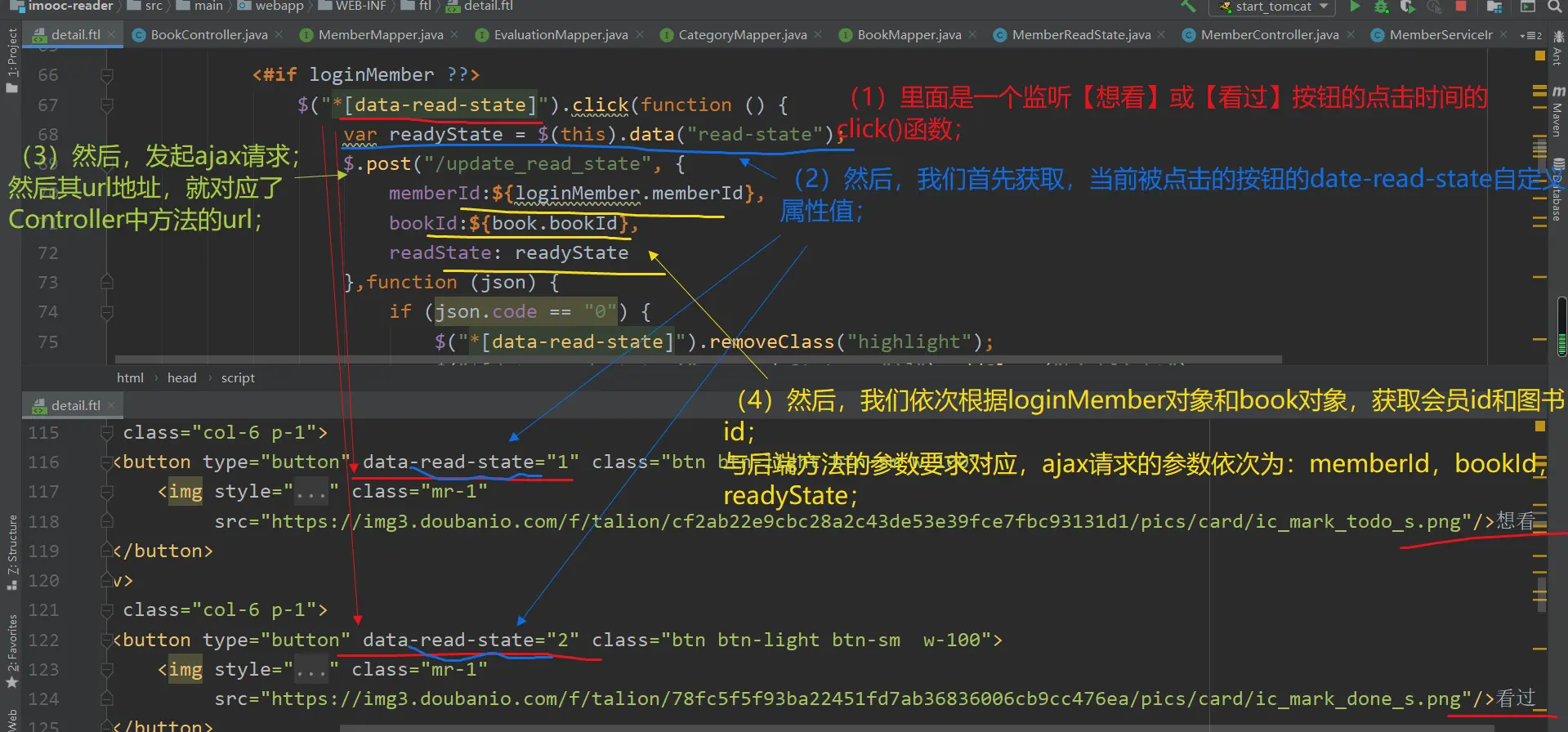This screenshot has width=1568, height=732.
Task: Open the Project tool window
Action: point(11,60)
